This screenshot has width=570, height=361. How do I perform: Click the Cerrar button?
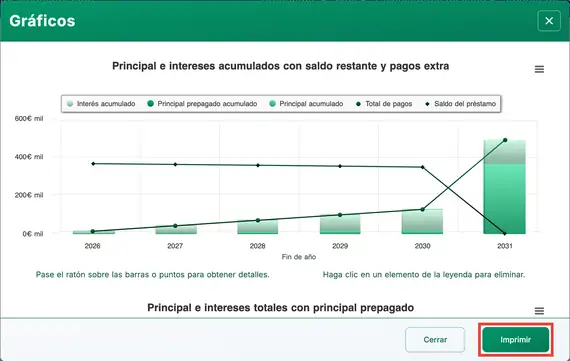[435, 340]
